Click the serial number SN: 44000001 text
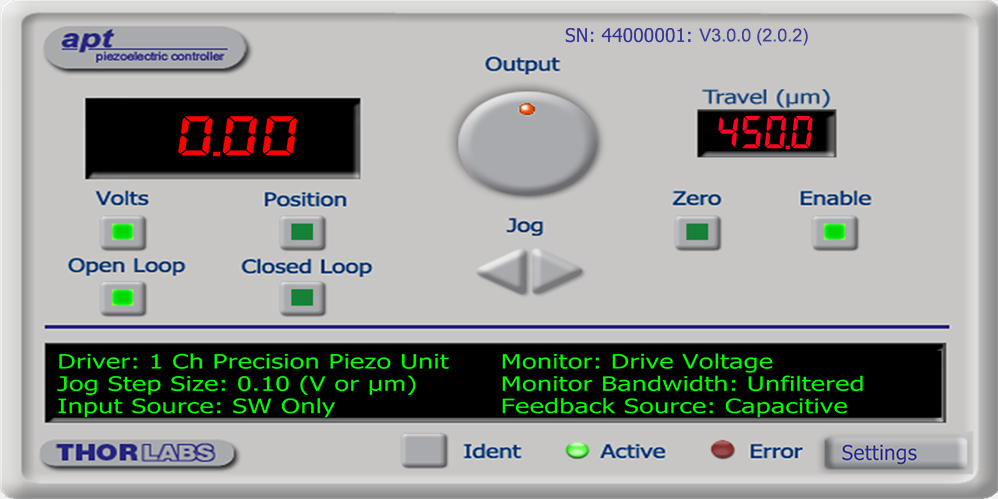 coord(628,36)
